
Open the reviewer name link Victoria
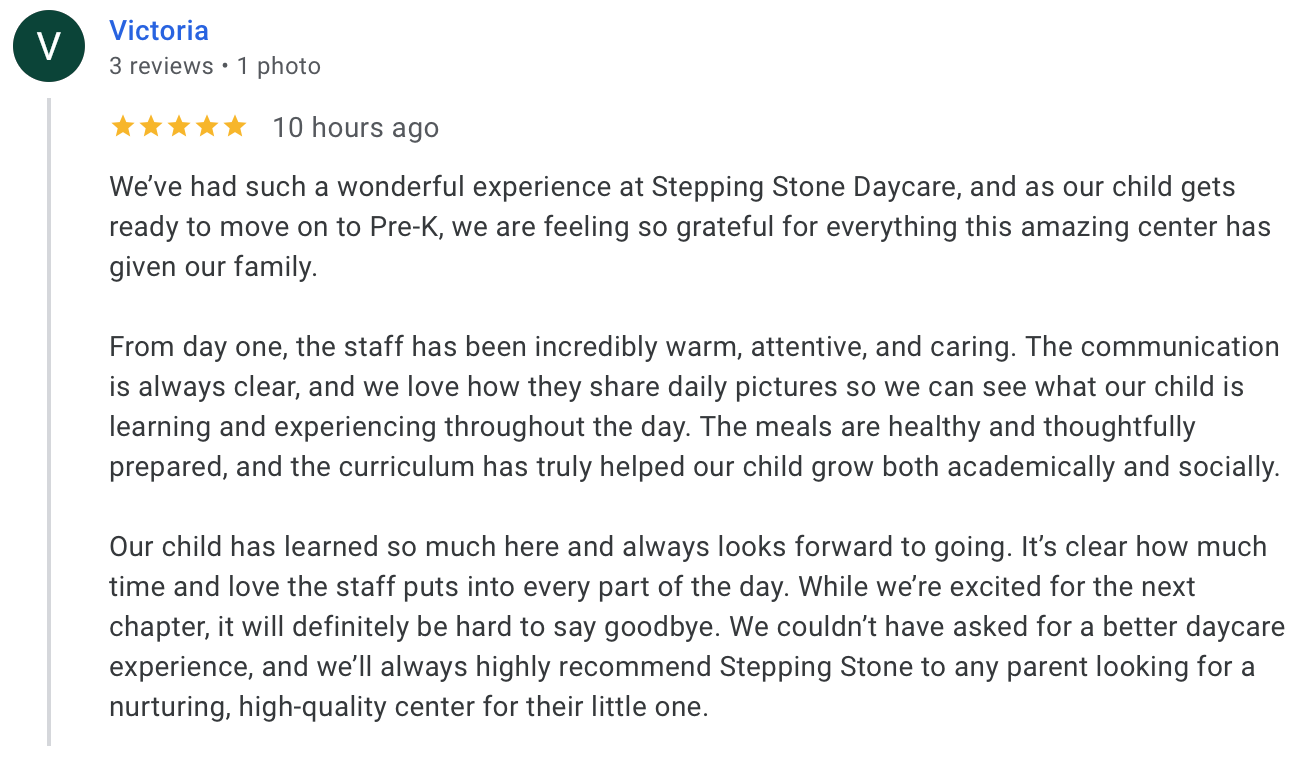(x=159, y=31)
